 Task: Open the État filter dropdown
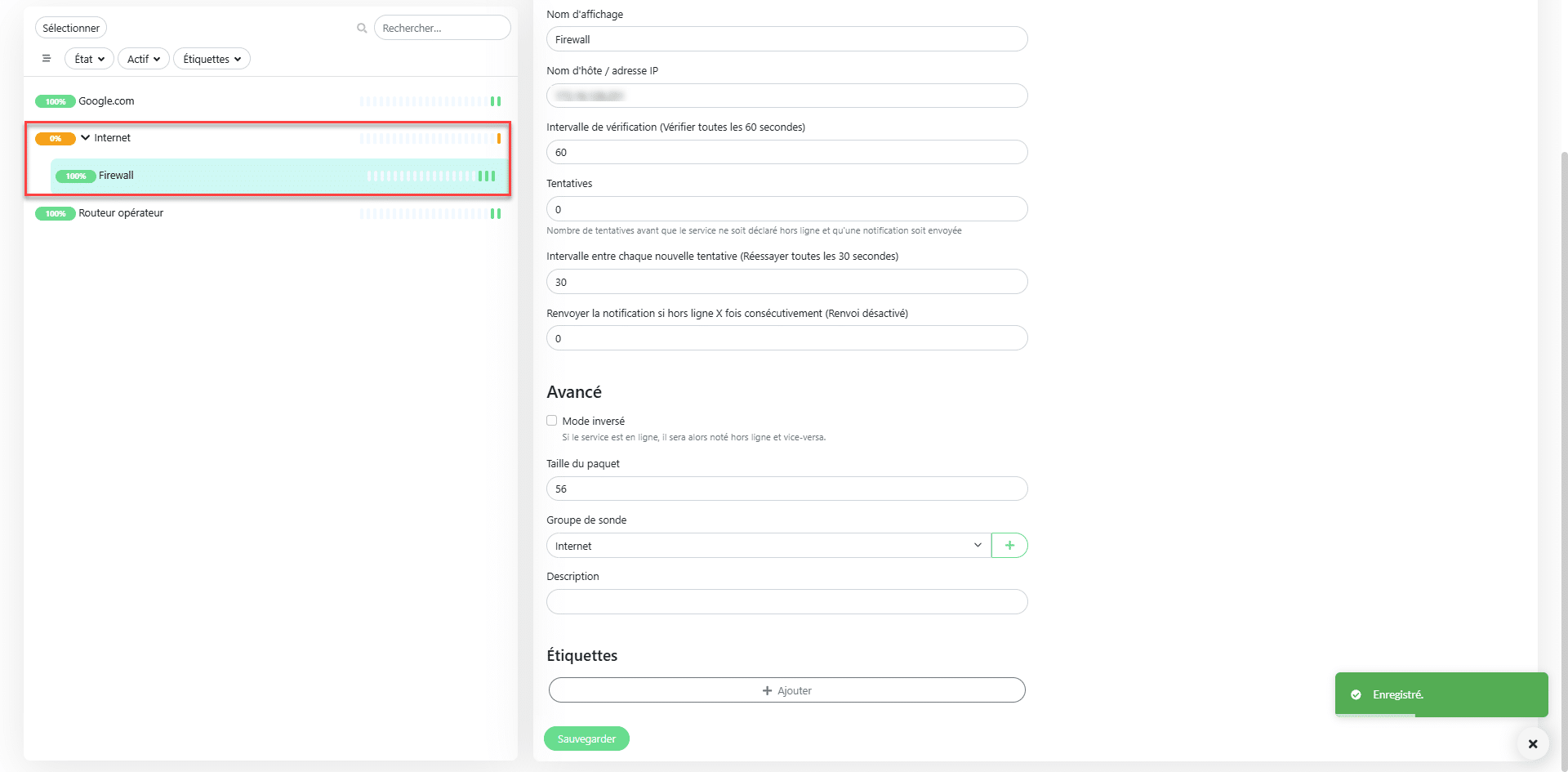click(x=89, y=59)
